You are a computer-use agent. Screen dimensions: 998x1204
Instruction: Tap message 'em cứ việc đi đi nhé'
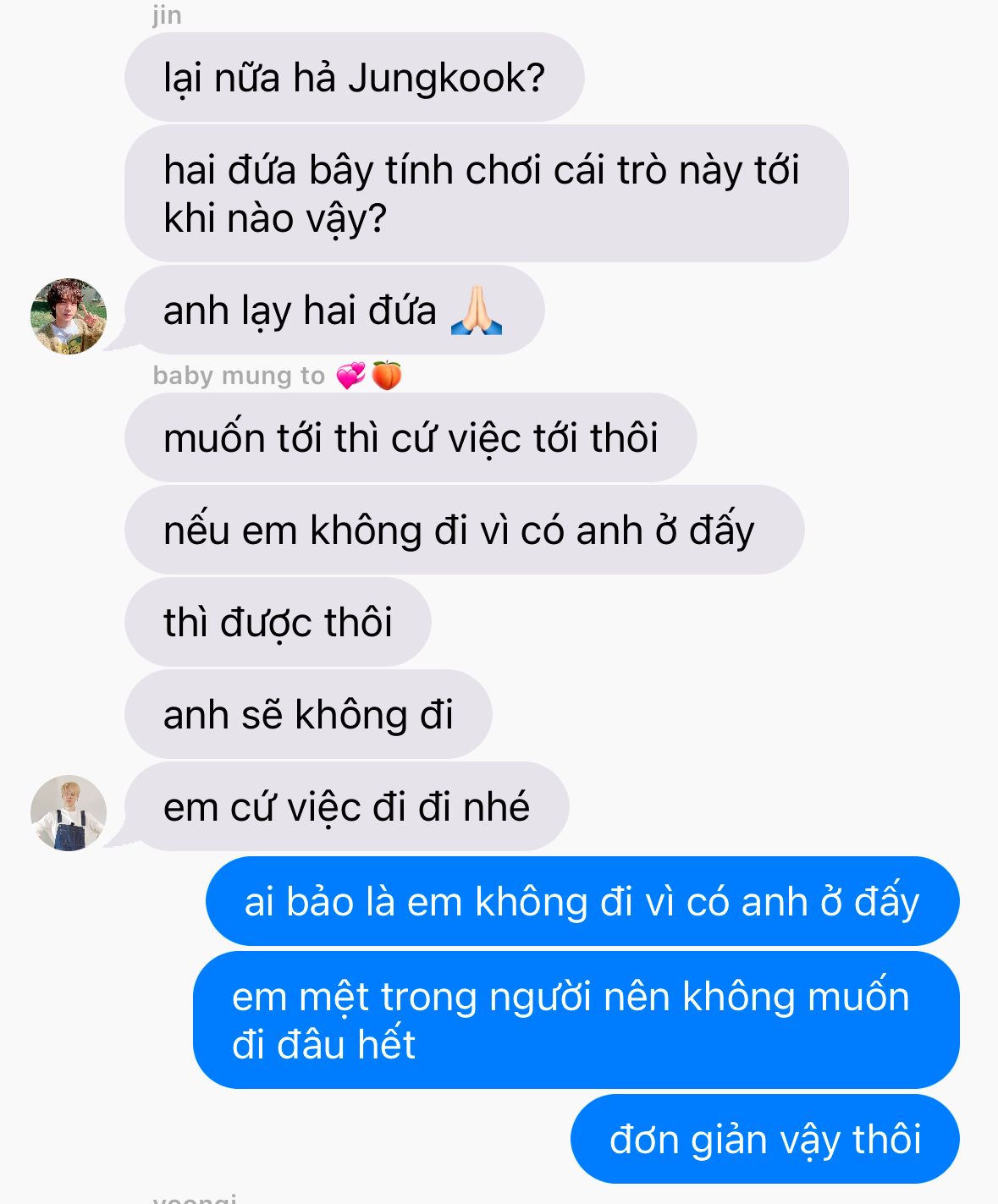tap(347, 806)
